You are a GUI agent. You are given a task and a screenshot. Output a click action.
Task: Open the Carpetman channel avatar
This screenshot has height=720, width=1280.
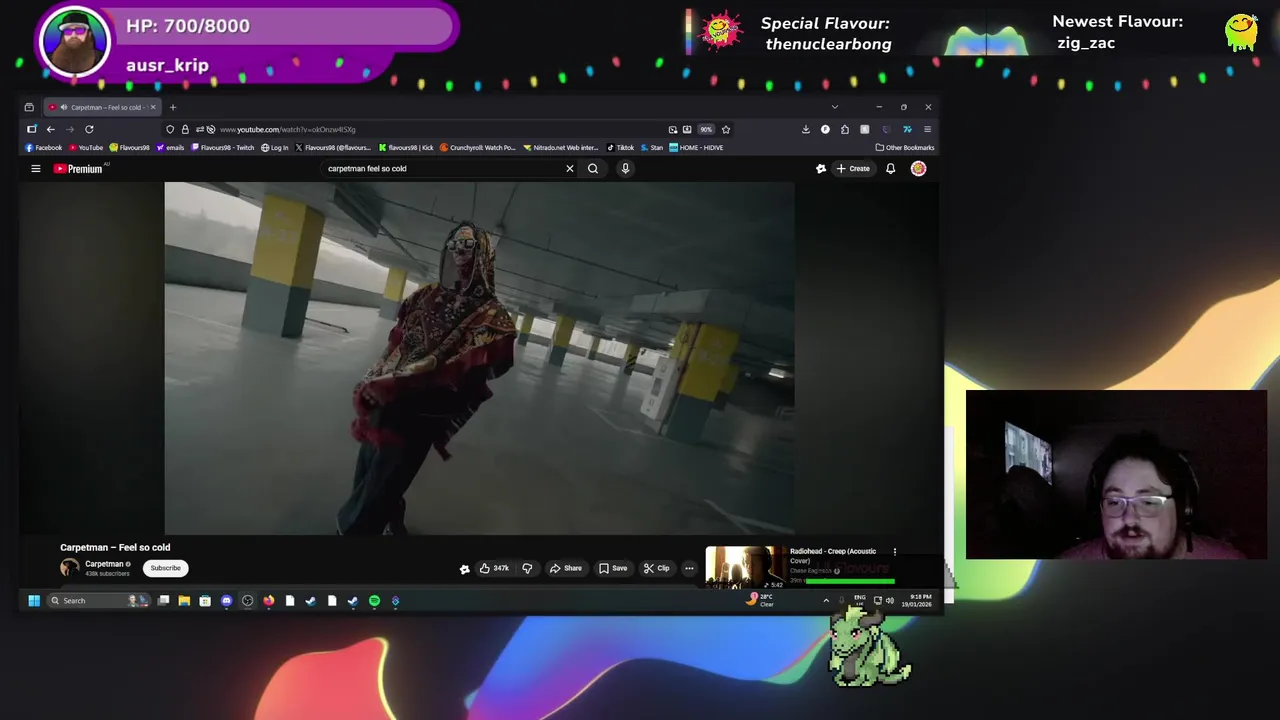click(69, 568)
